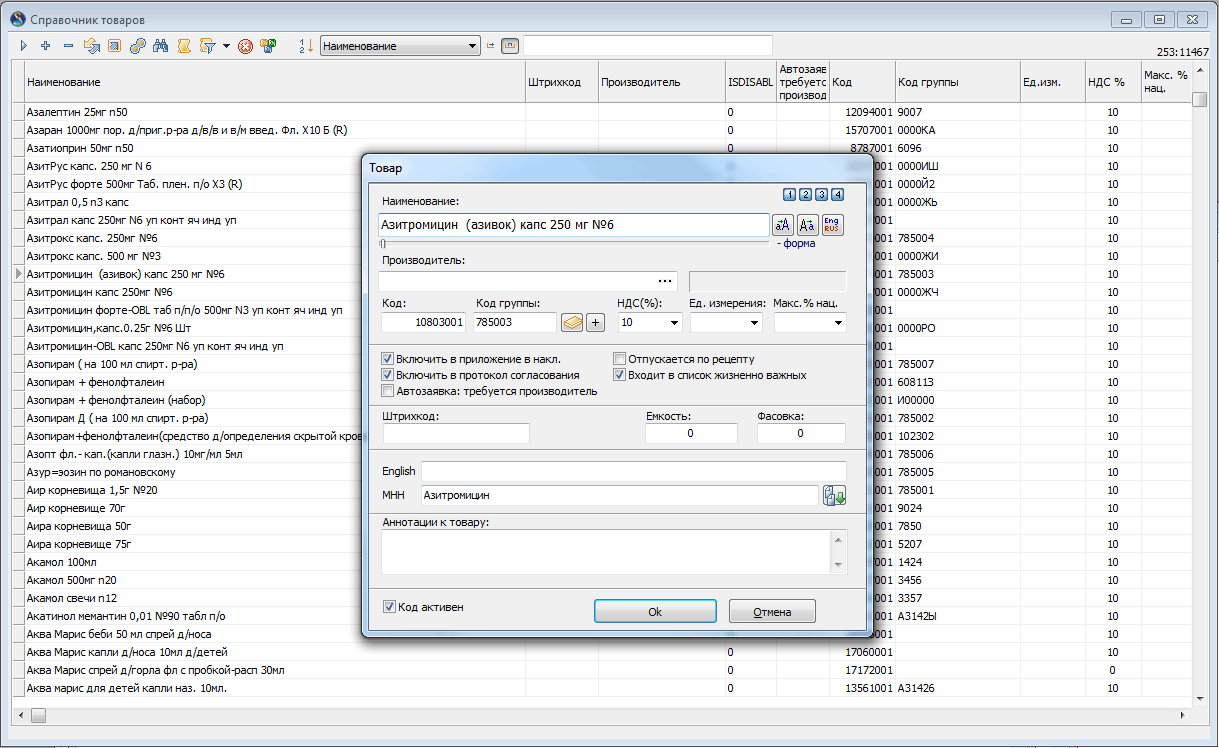Click the form slider handle under name field
Screen dimensions: 1219x748
tap(382, 243)
